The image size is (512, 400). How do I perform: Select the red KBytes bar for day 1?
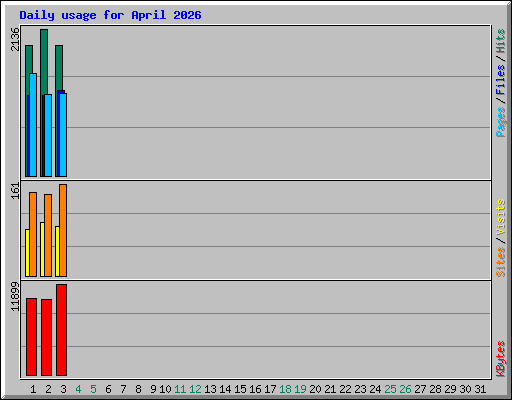coord(31,337)
